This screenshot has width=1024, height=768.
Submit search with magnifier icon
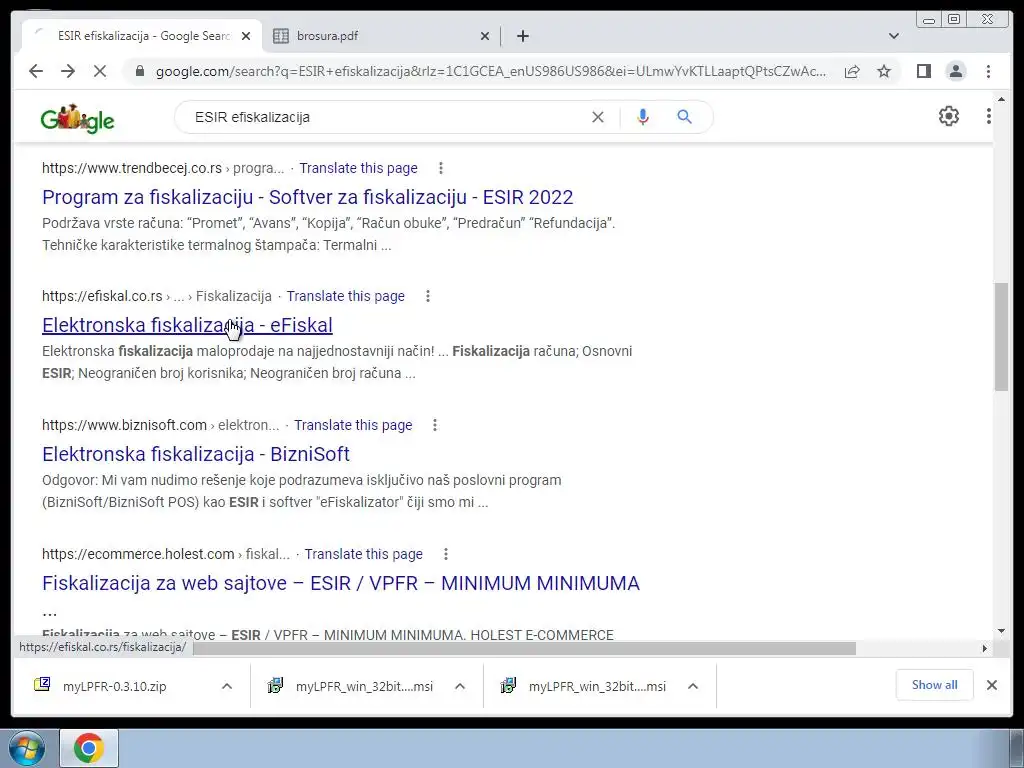[x=684, y=117]
